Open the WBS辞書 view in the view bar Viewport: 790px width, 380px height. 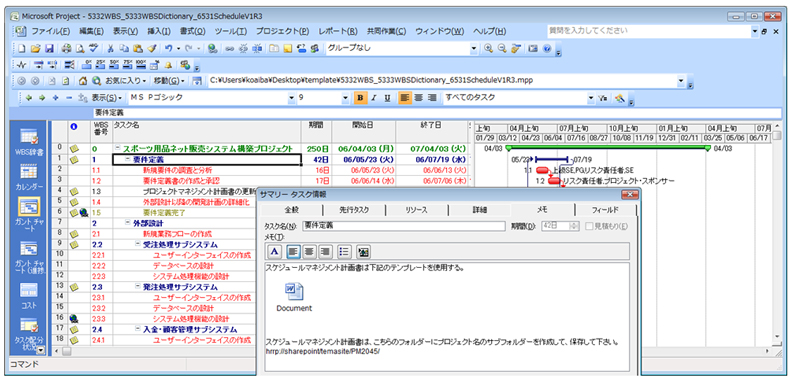click(28, 141)
